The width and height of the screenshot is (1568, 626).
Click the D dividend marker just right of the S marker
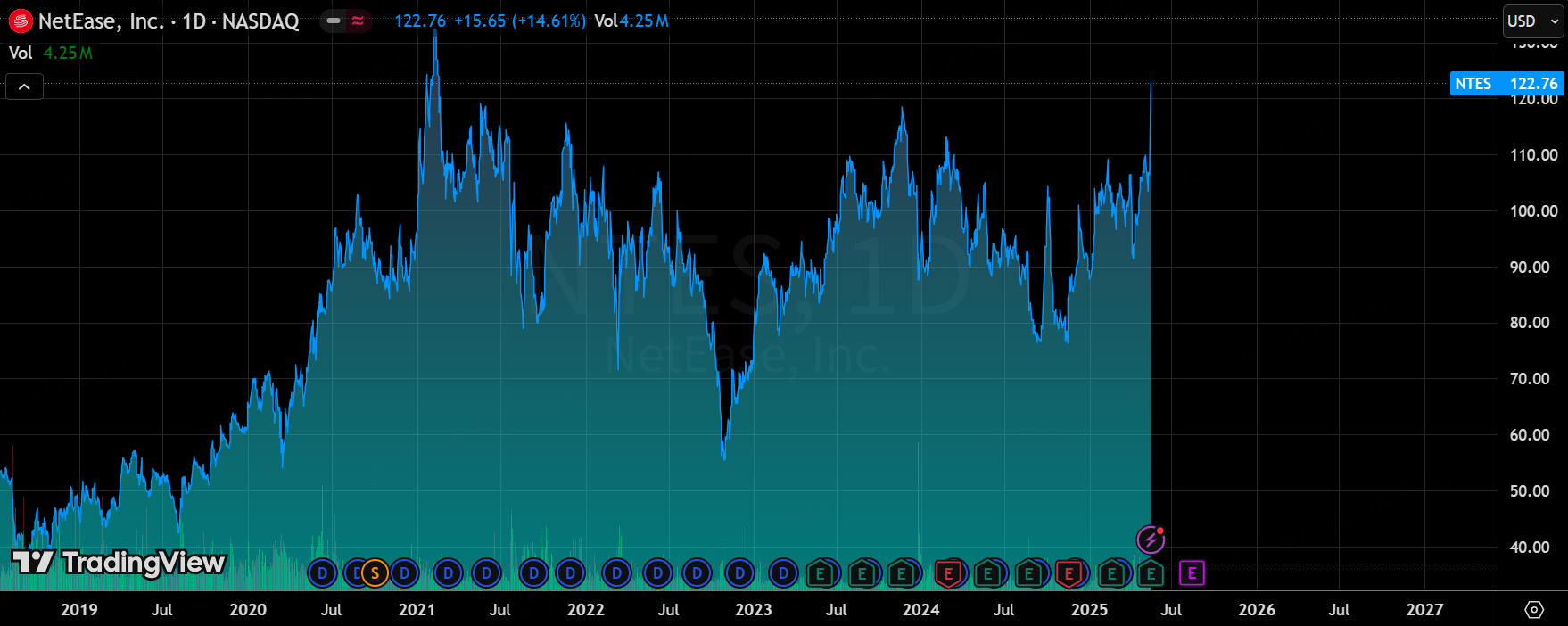point(404,573)
